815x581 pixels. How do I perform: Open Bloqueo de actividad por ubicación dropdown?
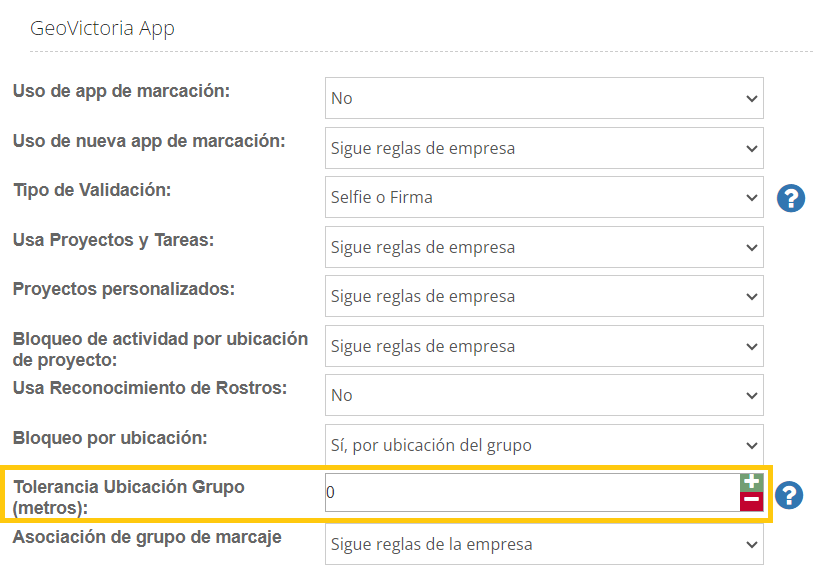point(544,346)
